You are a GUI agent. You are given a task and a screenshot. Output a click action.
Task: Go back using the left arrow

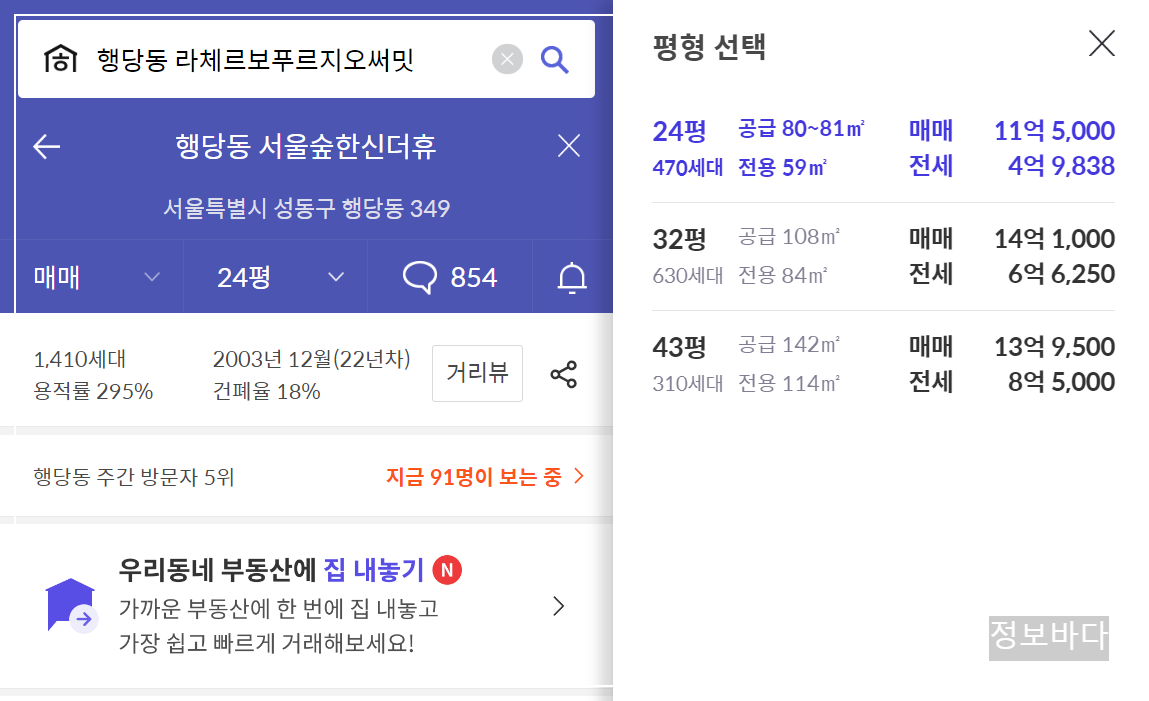pos(47,146)
